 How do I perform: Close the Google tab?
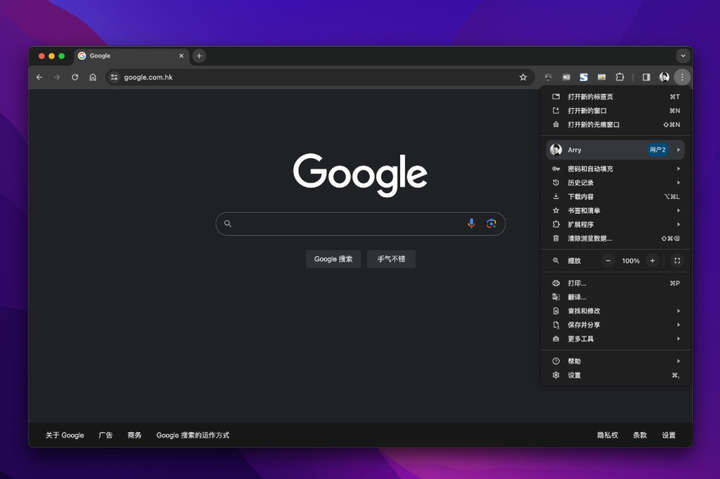pyautogui.click(x=181, y=56)
